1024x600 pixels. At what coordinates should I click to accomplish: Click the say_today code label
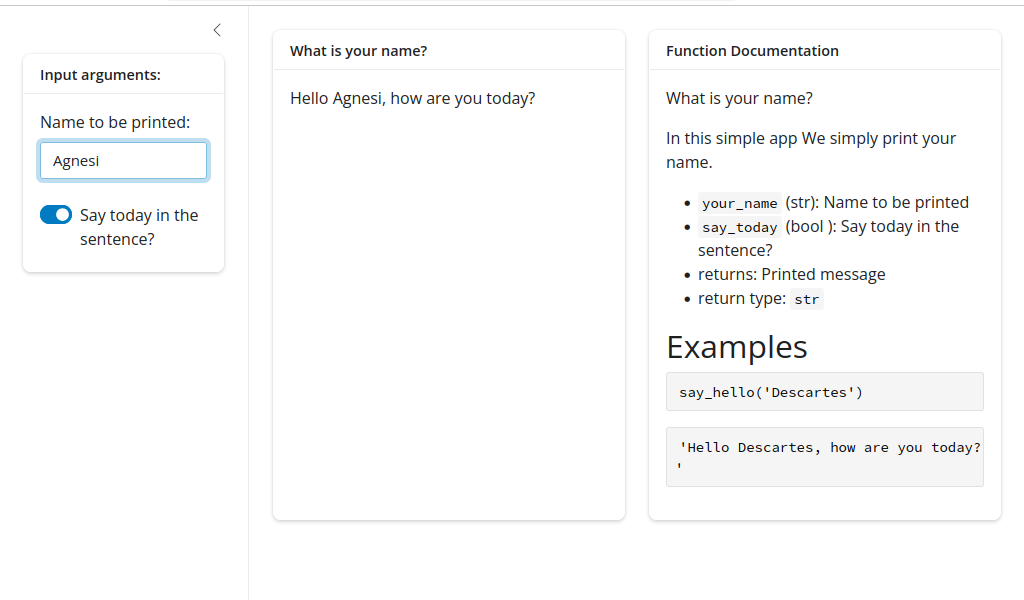pos(739,227)
